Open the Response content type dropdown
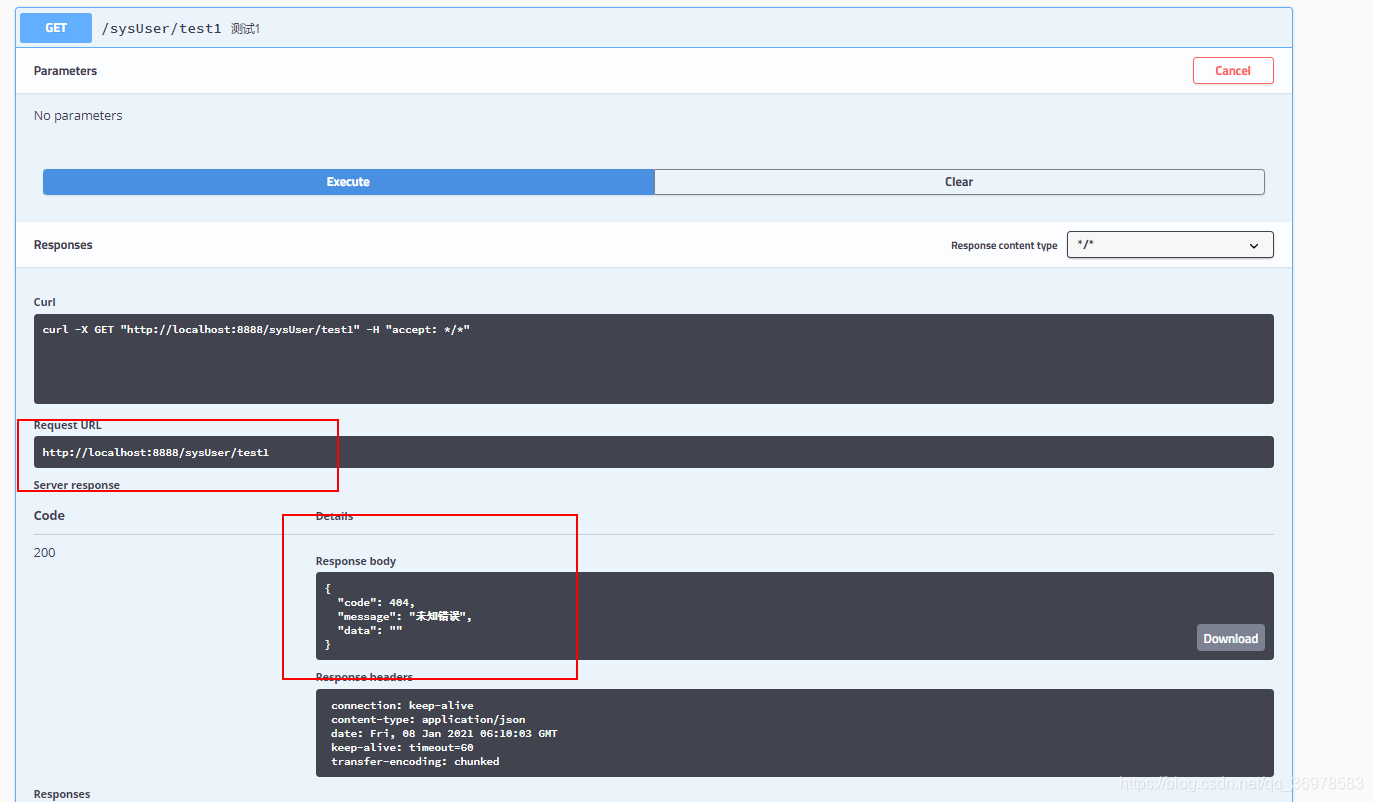The image size is (1373, 802). 1169,245
